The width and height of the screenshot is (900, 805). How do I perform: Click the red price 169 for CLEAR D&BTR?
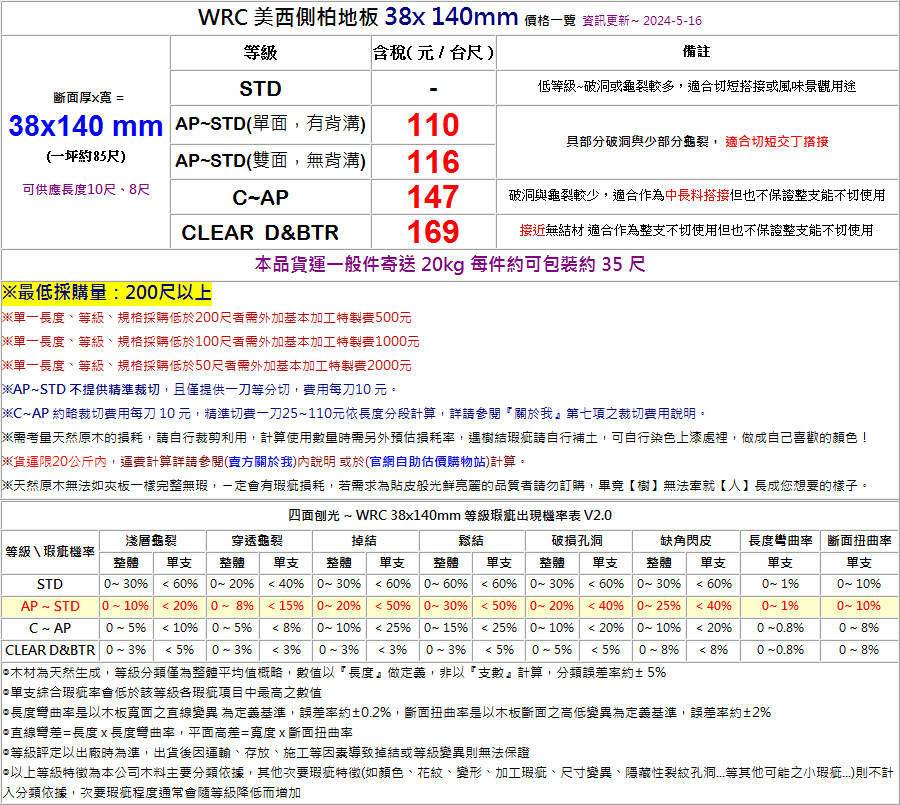[x=433, y=232]
